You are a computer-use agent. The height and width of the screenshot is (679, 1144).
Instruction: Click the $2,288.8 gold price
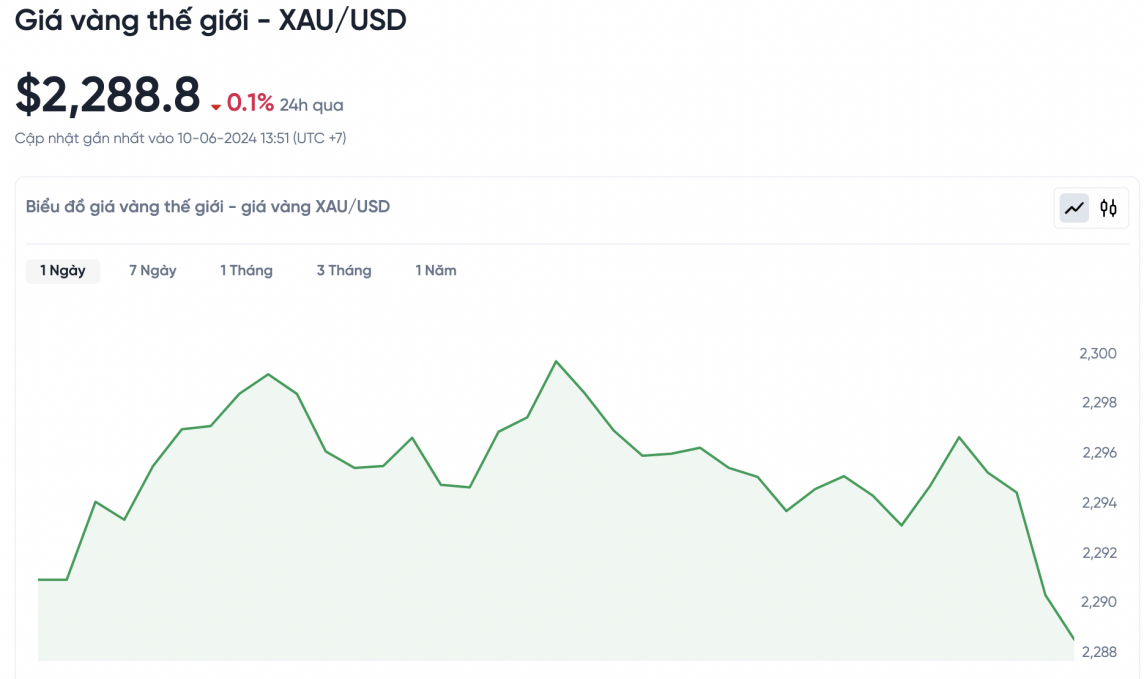pyautogui.click(x=108, y=95)
